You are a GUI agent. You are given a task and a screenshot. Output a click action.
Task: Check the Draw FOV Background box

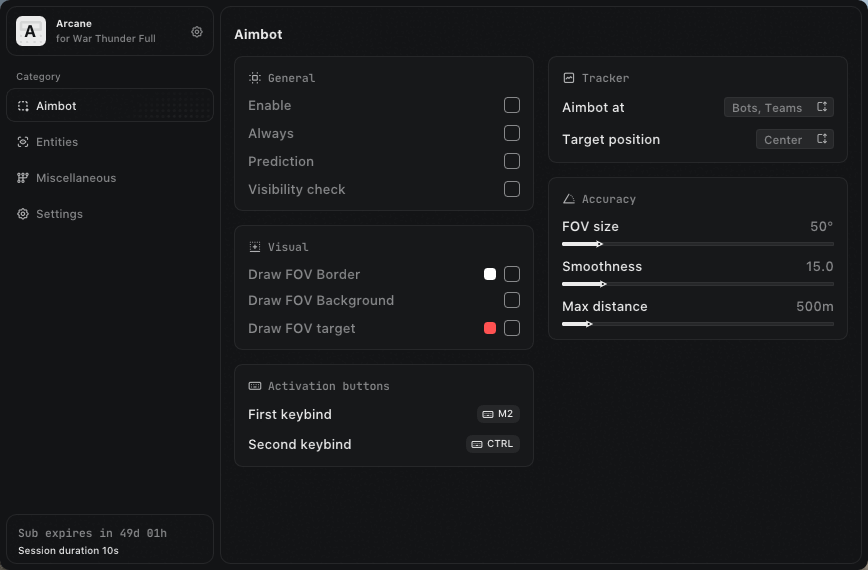coord(512,300)
